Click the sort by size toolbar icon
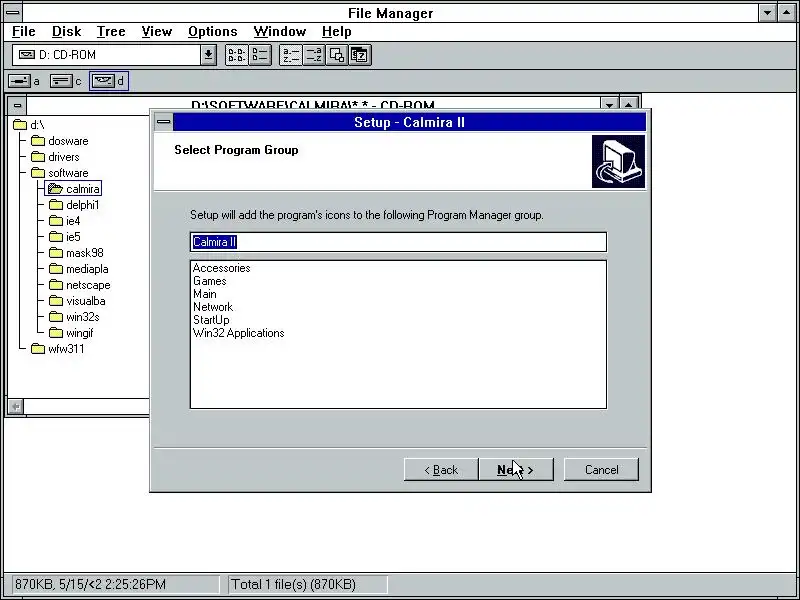Viewport: 800px width, 600px height. (337, 55)
